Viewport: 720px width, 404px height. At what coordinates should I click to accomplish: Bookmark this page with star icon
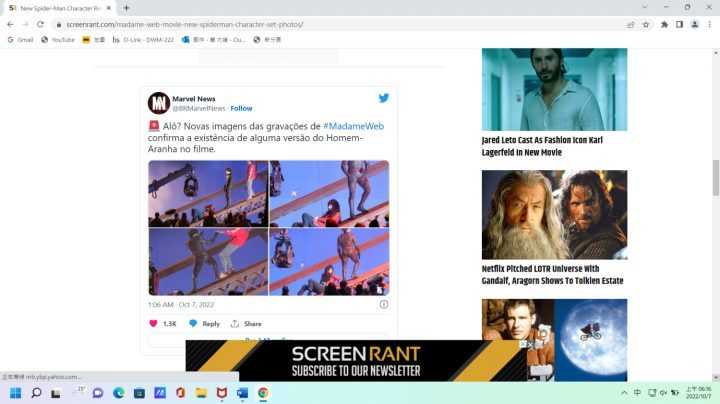click(x=646, y=24)
